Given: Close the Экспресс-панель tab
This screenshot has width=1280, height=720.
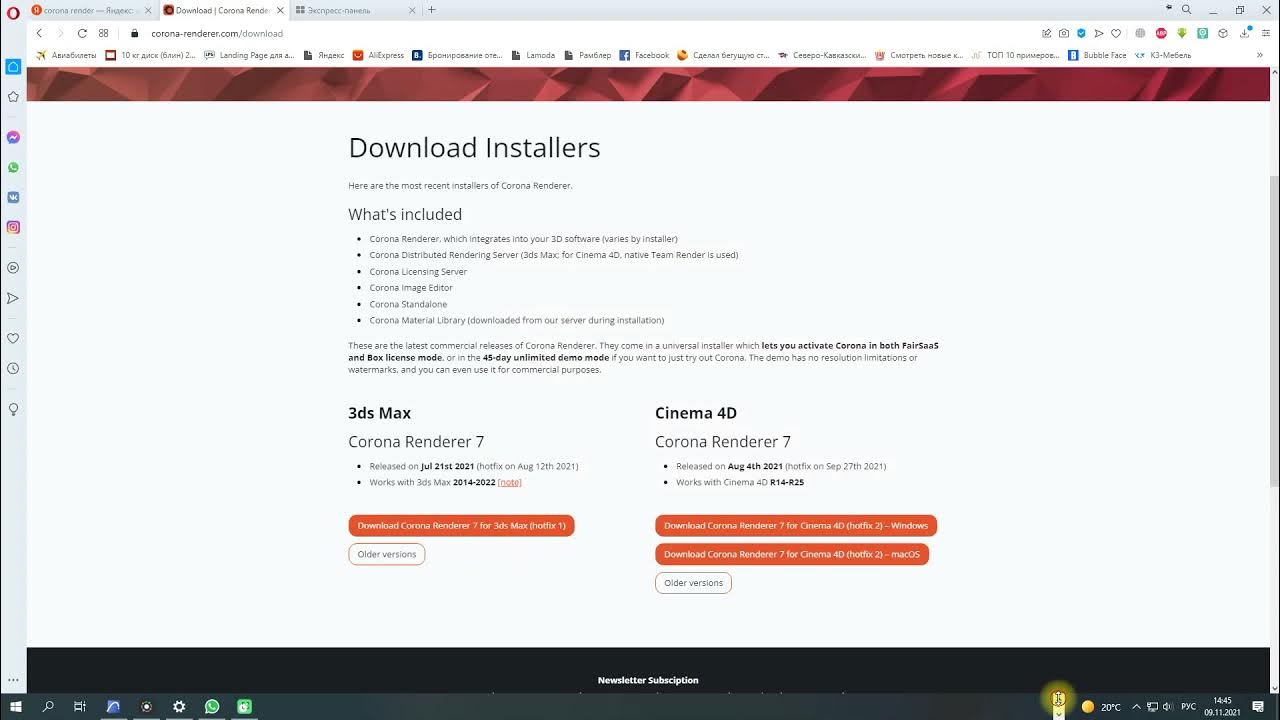Looking at the screenshot, I should point(412,10).
